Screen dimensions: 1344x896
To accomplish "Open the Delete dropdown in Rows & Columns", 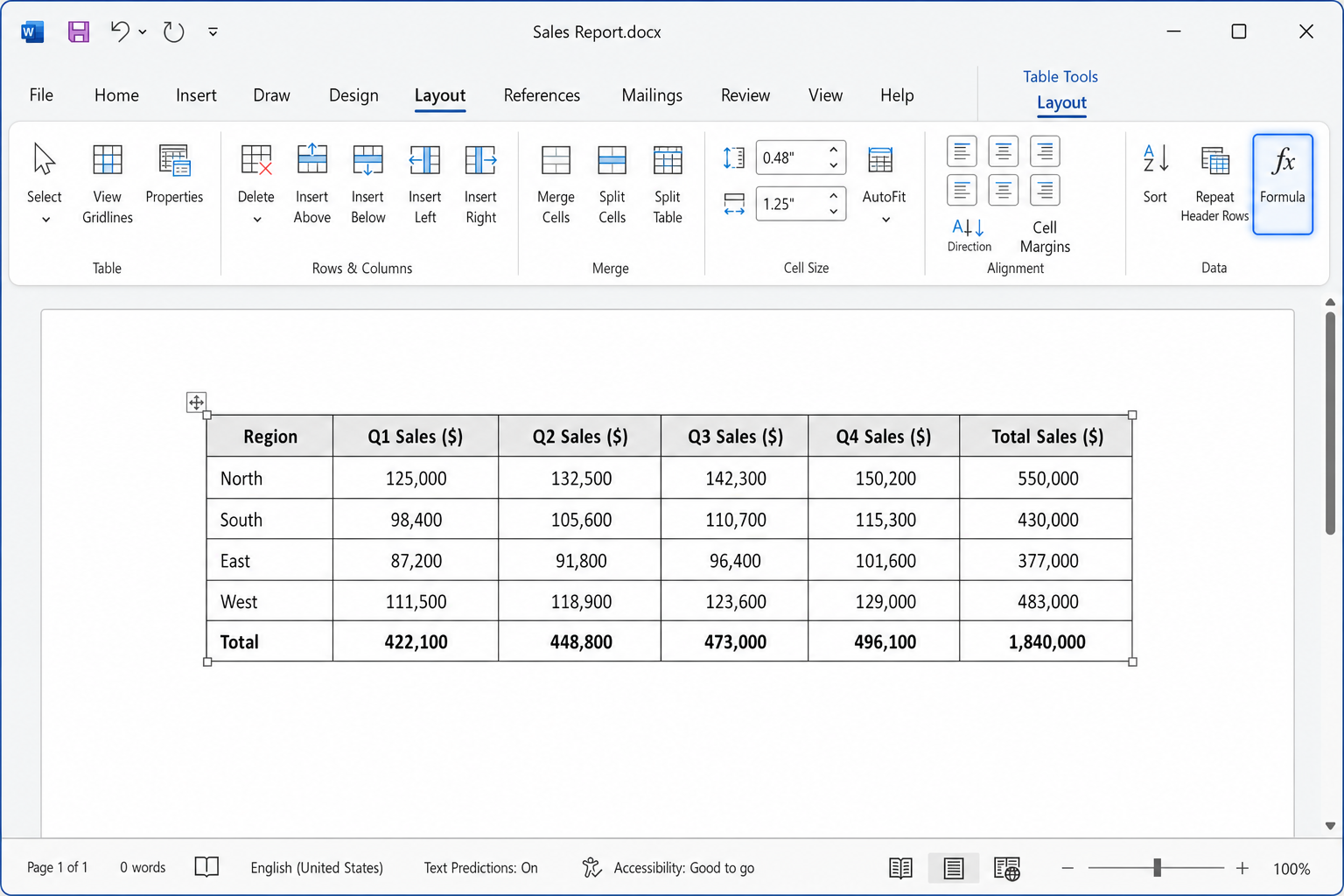I will coord(256,184).
